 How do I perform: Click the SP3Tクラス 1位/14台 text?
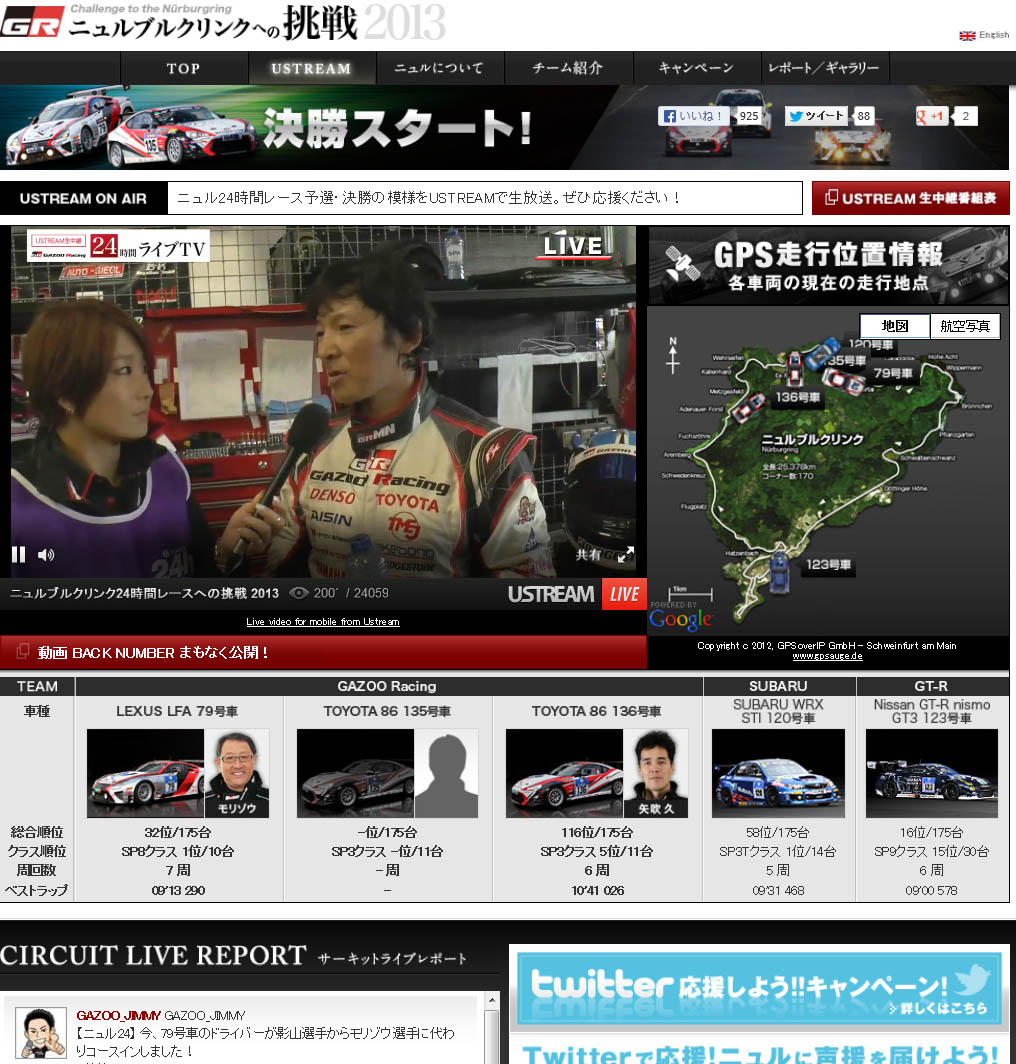(x=778, y=852)
